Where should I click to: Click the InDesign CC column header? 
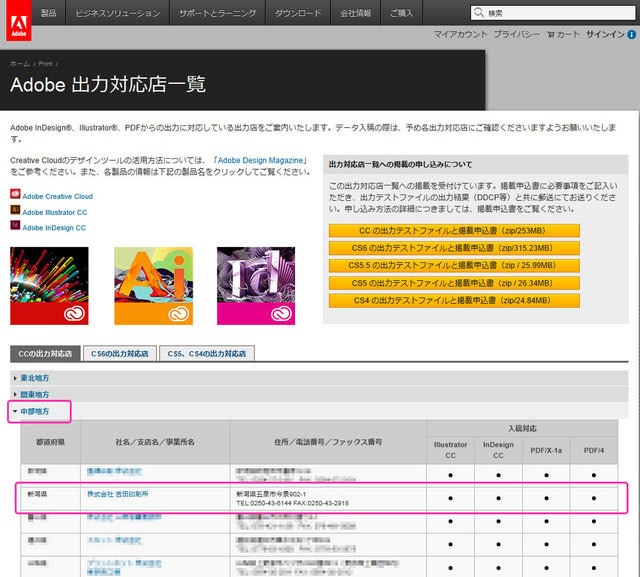[498, 450]
